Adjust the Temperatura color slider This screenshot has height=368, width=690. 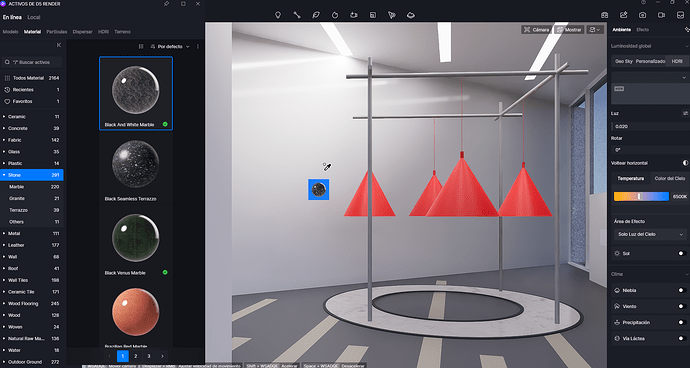641,196
